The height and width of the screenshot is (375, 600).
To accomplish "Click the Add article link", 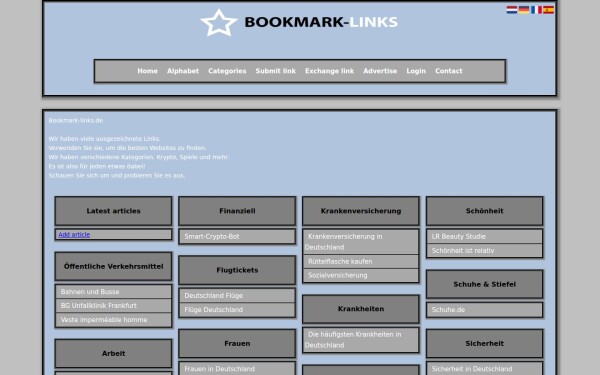I will point(74,235).
